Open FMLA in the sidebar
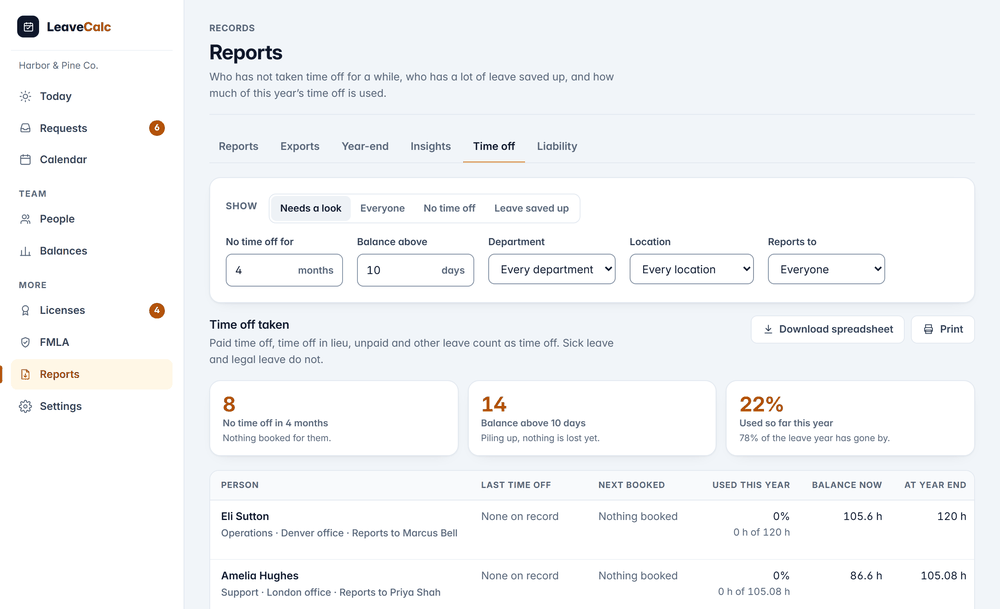The height and width of the screenshot is (609, 1000). [x=92, y=342]
